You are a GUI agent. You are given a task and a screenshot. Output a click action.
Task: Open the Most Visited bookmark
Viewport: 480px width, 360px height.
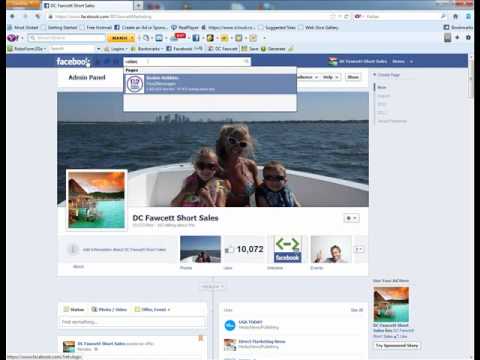(23, 27)
